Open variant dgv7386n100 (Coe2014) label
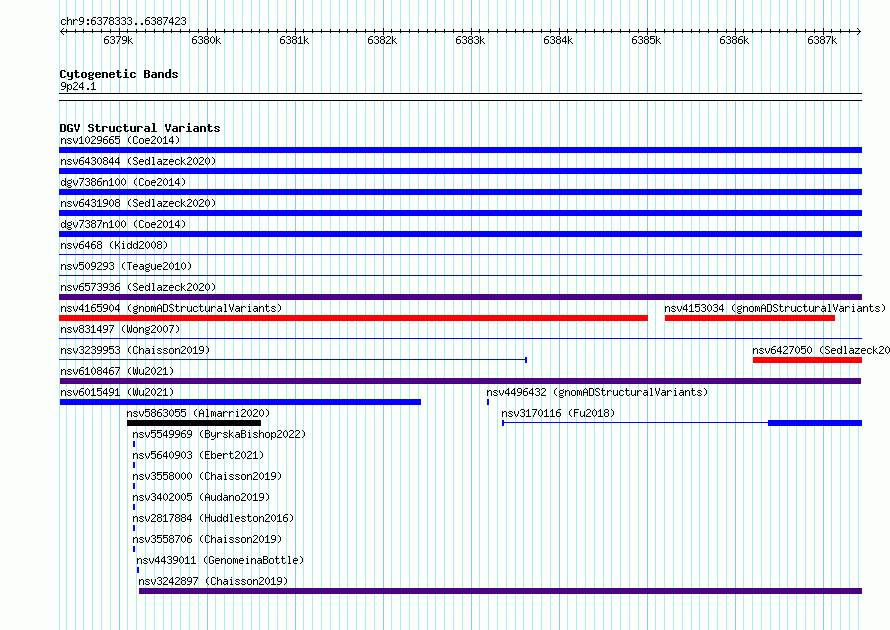890x630 pixels. pos(123,182)
